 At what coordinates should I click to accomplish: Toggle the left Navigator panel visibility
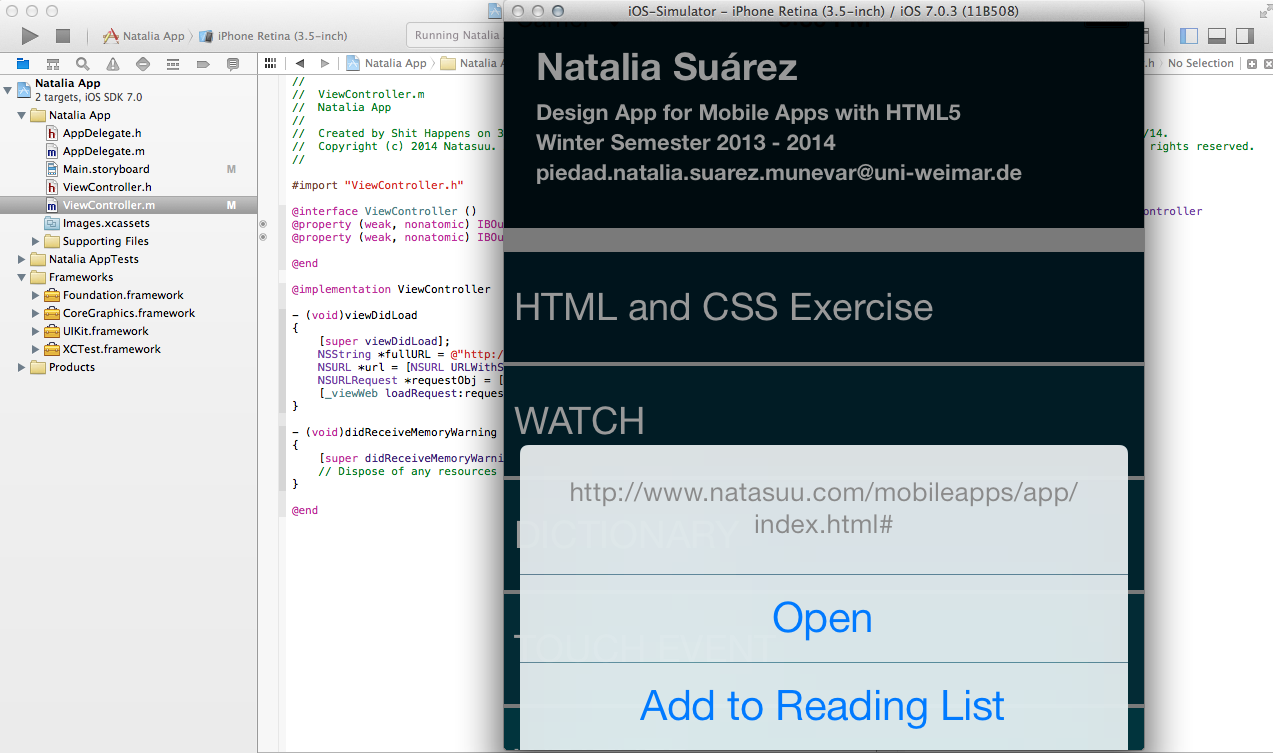[x=1189, y=36]
